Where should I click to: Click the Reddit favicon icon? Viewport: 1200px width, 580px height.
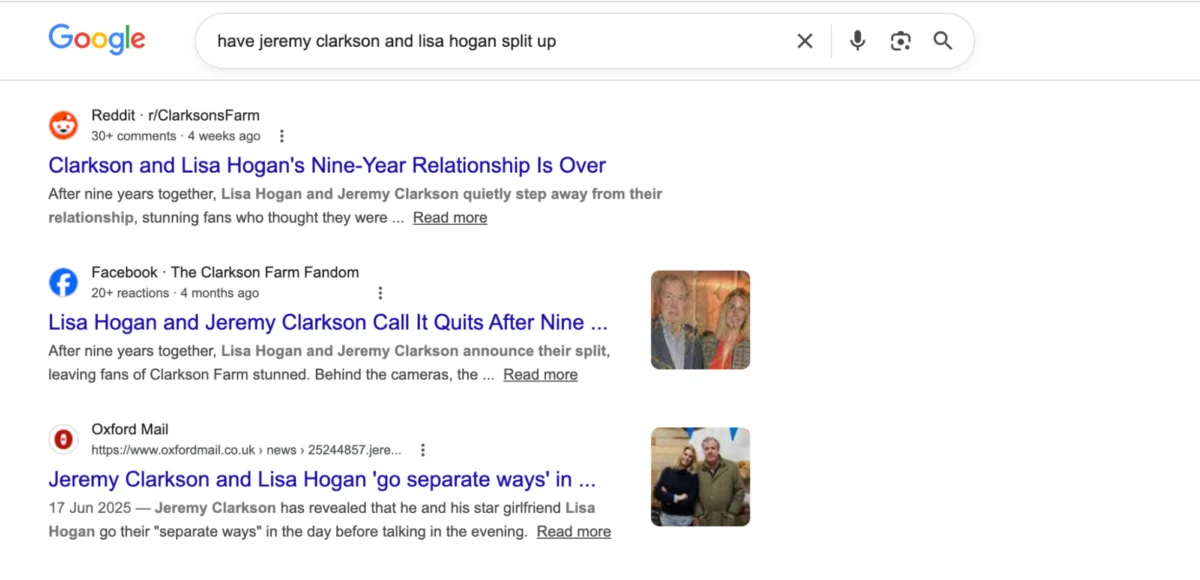click(x=63, y=125)
